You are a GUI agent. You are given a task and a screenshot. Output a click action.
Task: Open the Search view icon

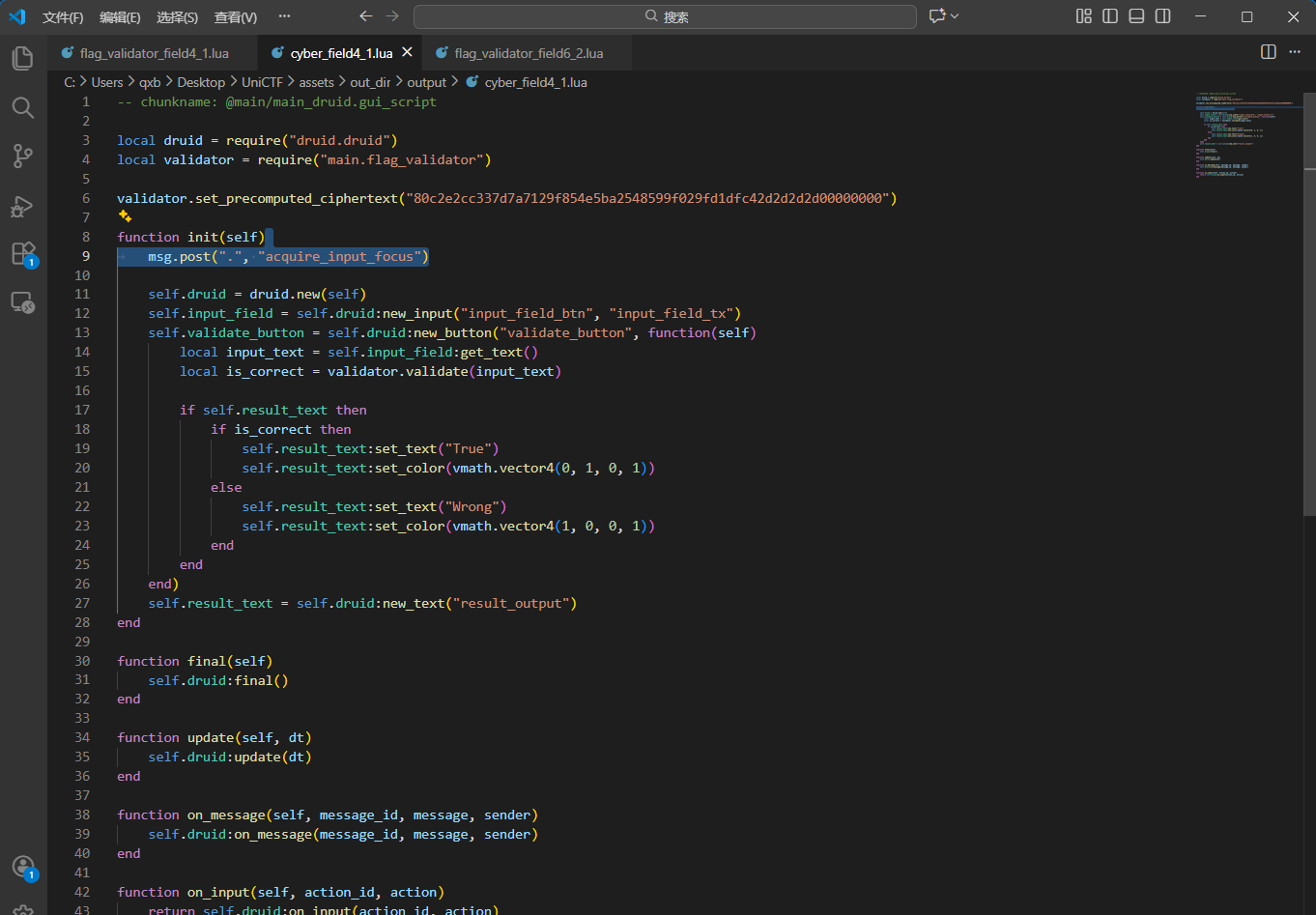click(x=23, y=107)
